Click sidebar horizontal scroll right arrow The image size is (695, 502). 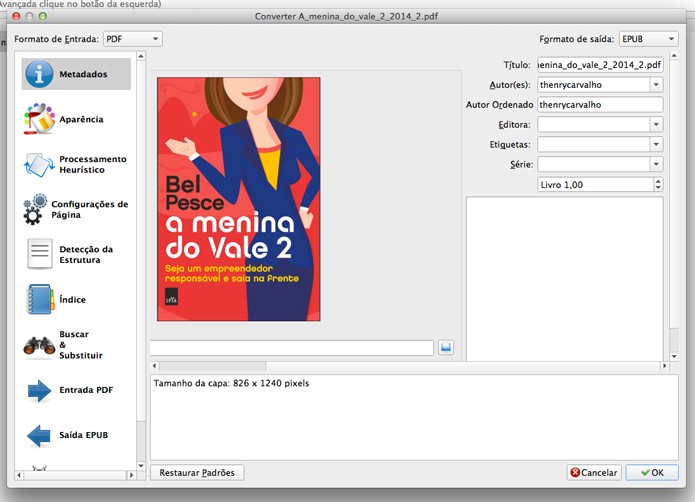tap(131, 475)
